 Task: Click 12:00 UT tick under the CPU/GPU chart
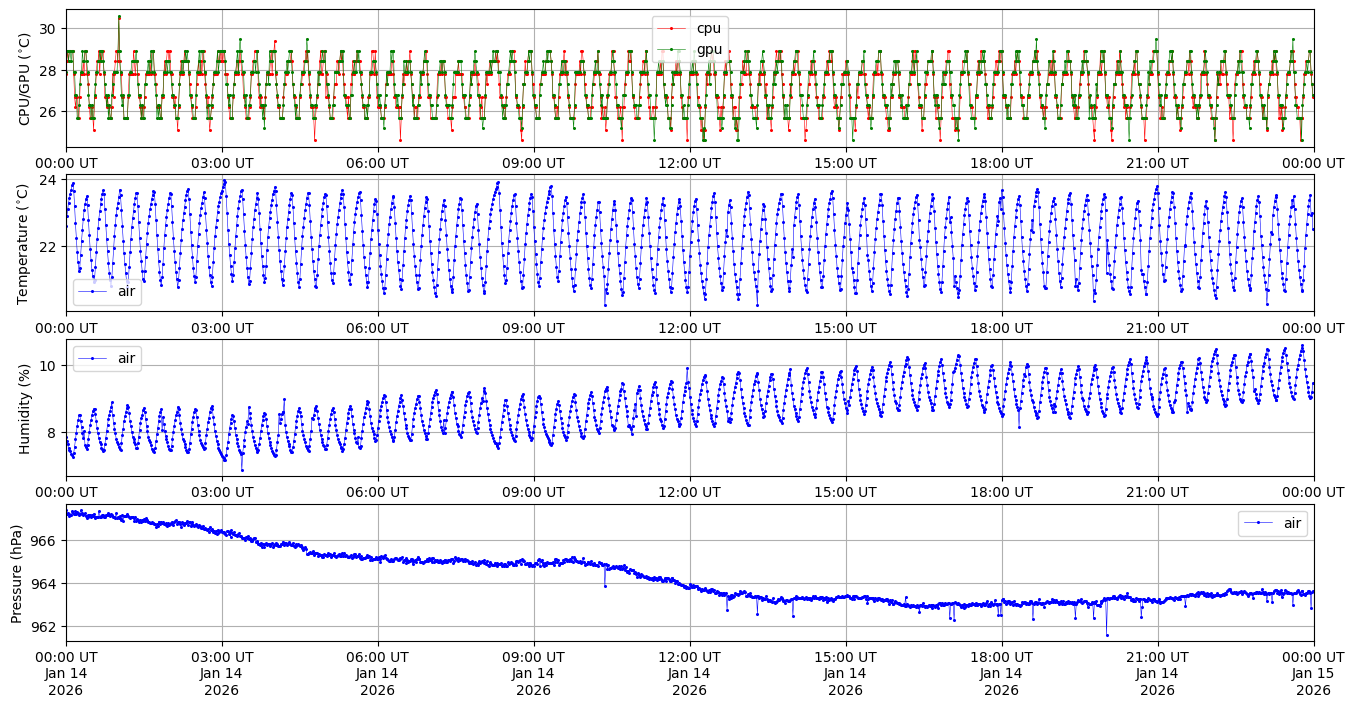(689, 163)
